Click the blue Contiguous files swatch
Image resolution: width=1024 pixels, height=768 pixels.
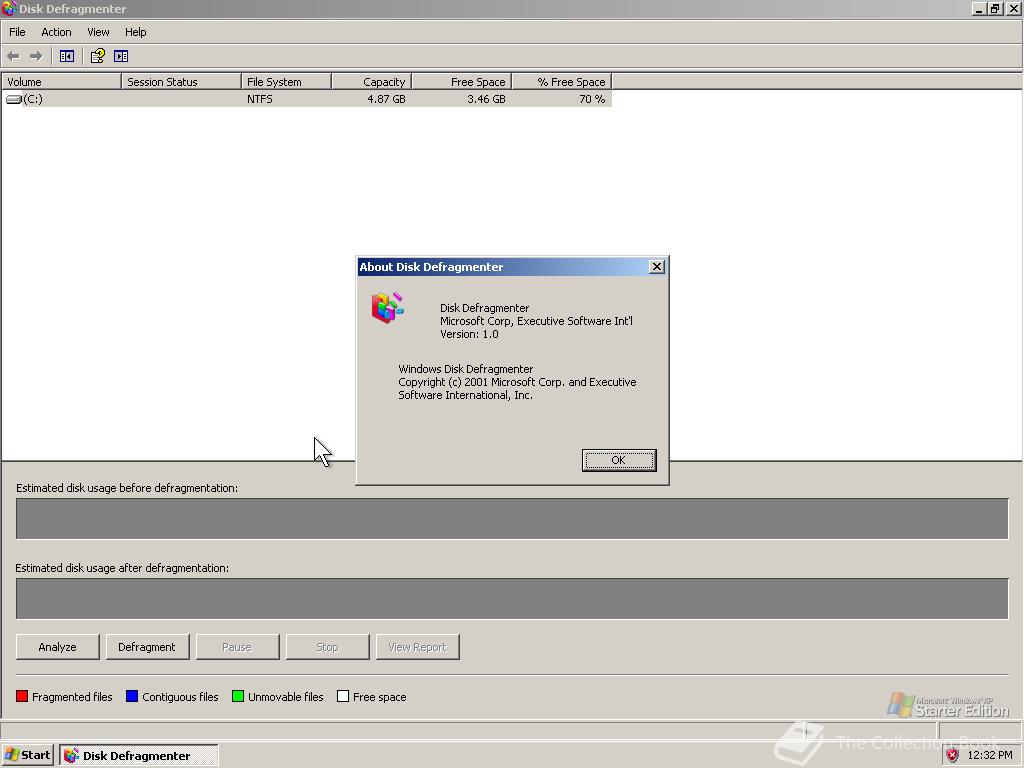pyautogui.click(x=132, y=696)
